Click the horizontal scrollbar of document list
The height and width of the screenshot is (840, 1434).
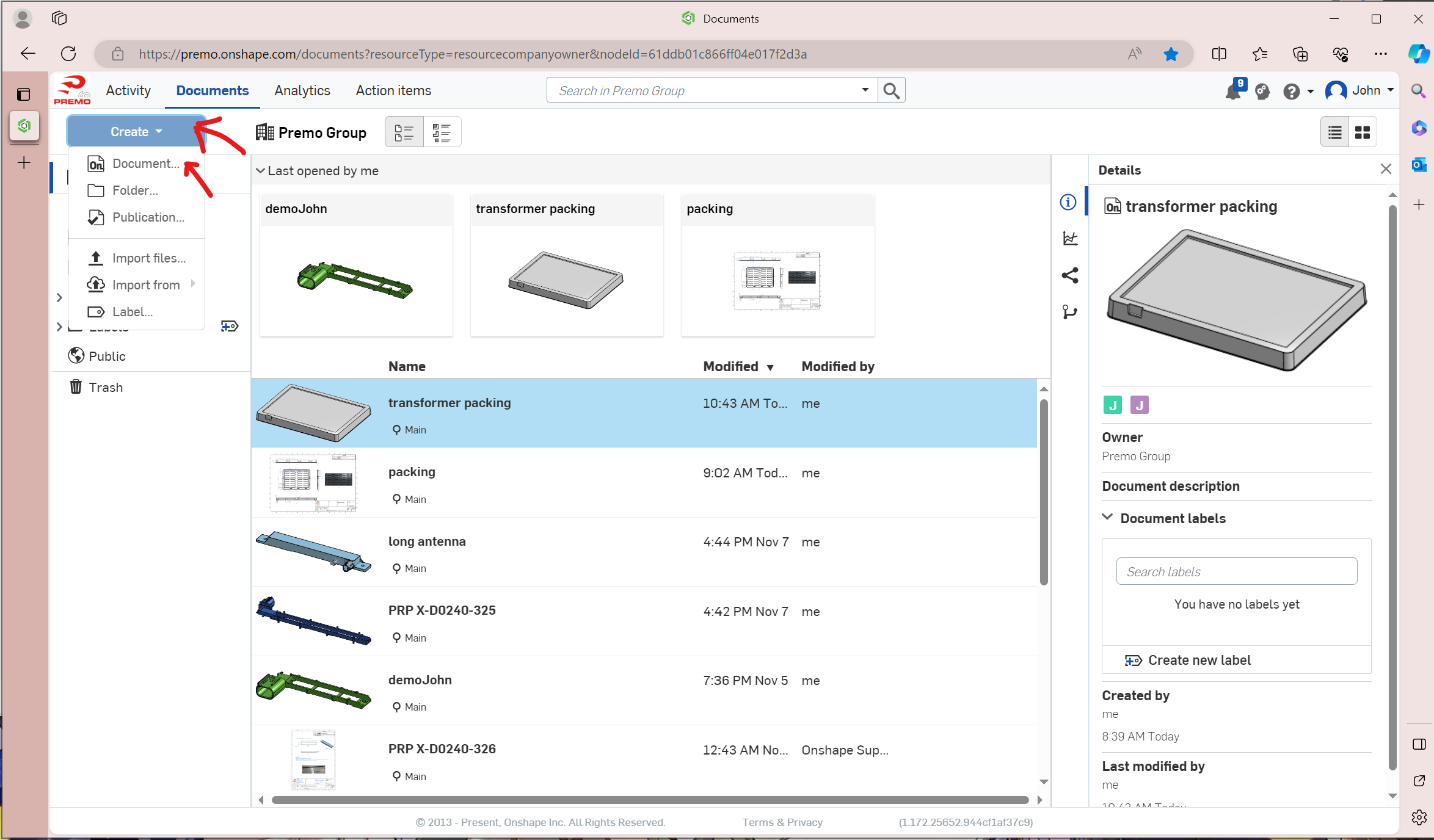click(649, 800)
